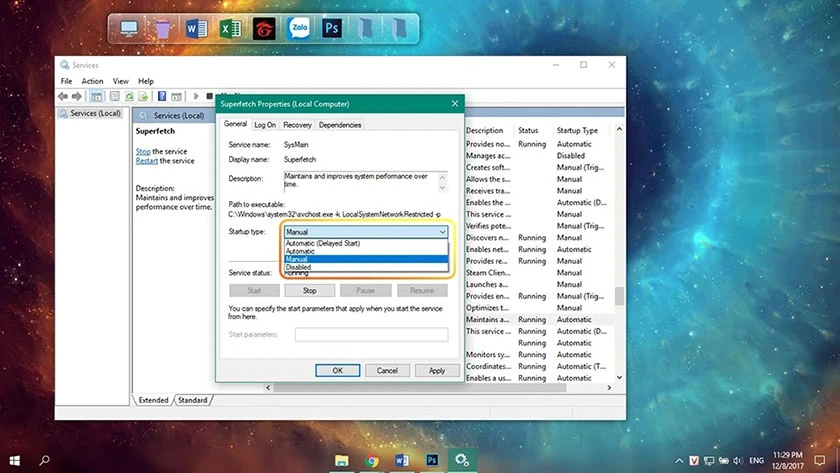Switch to the Log On tab
The width and height of the screenshot is (840, 473).
click(265, 125)
